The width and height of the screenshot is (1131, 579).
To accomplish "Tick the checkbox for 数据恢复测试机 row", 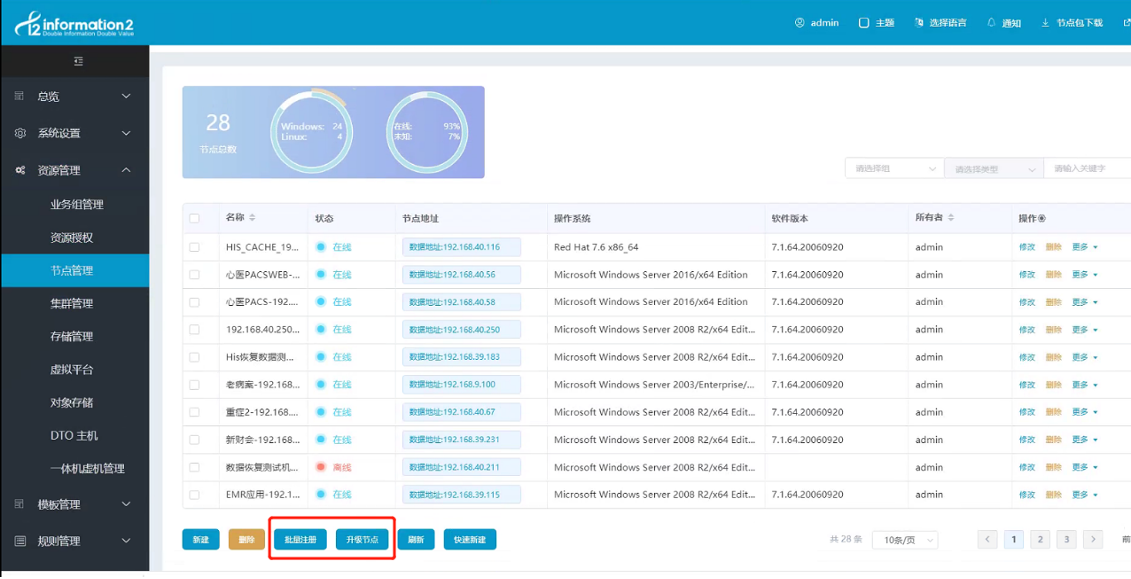I will pyautogui.click(x=194, y=467).
